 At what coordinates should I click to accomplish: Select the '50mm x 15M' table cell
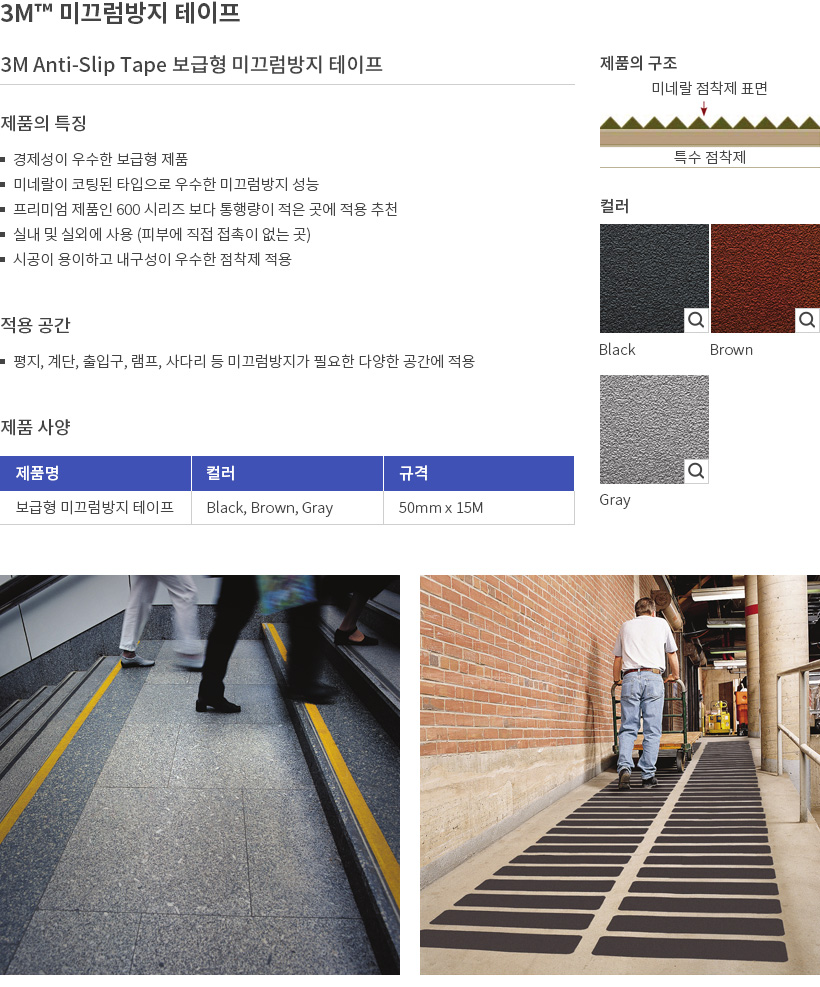[441, 508]
